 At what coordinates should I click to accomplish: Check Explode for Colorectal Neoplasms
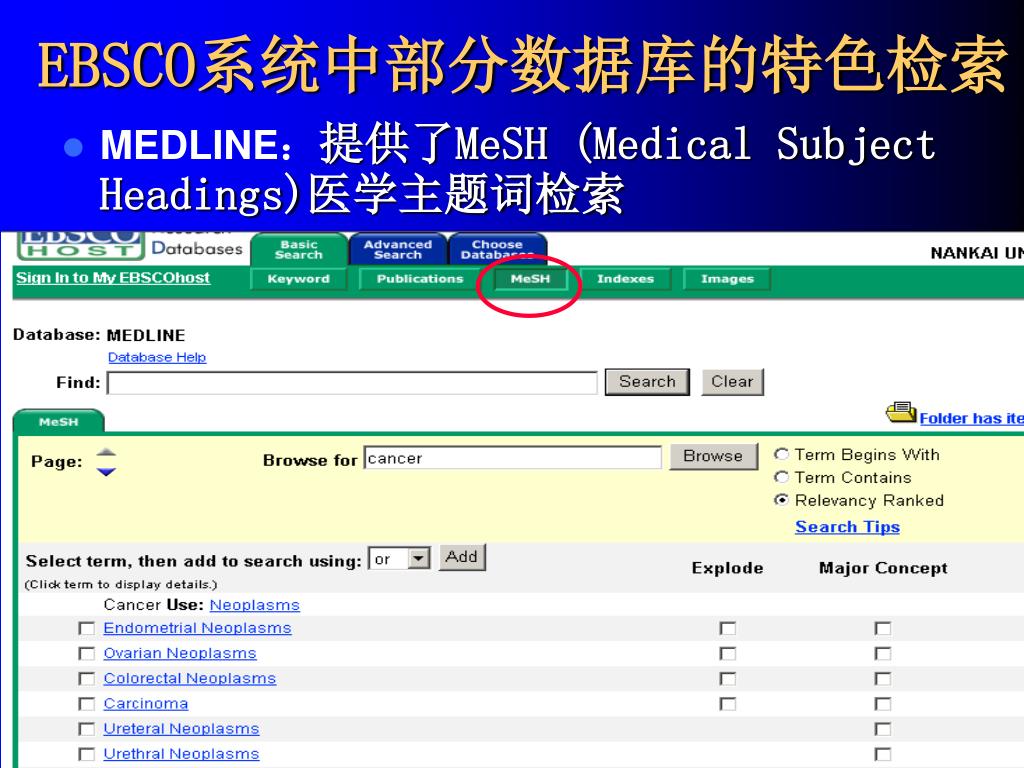coord(728,679)
